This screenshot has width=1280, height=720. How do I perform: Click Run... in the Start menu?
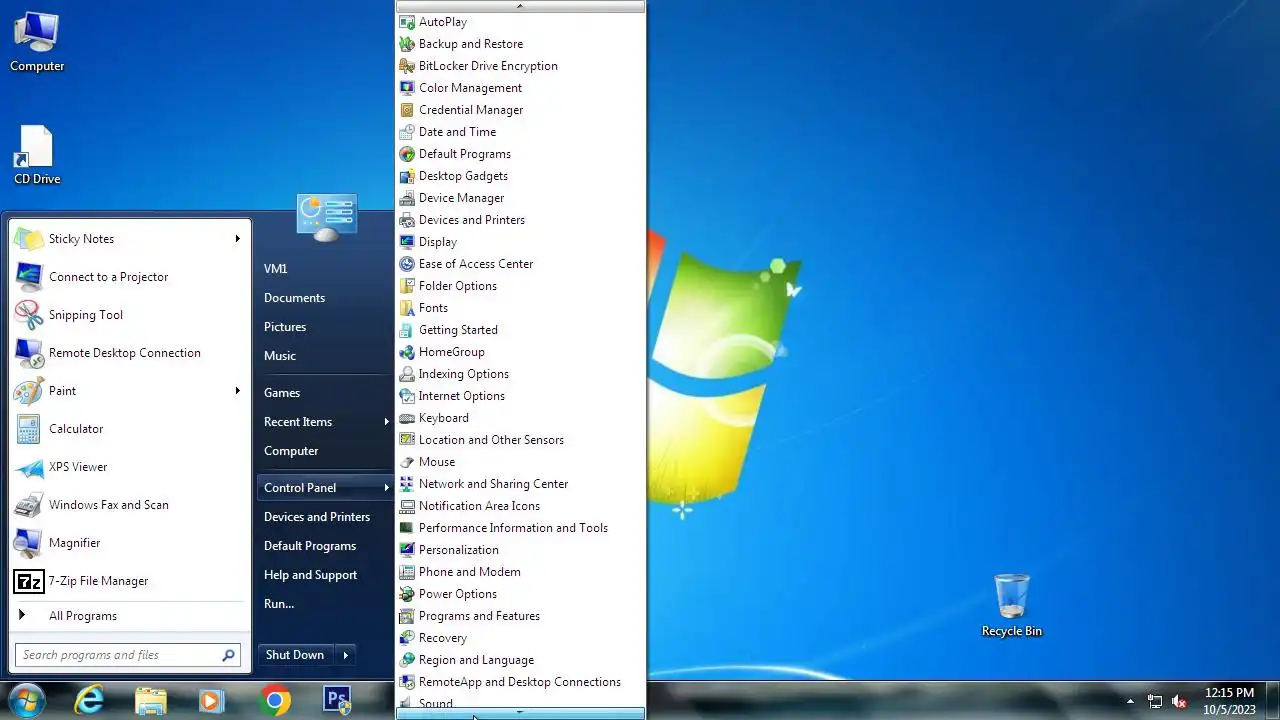point(279,604)
